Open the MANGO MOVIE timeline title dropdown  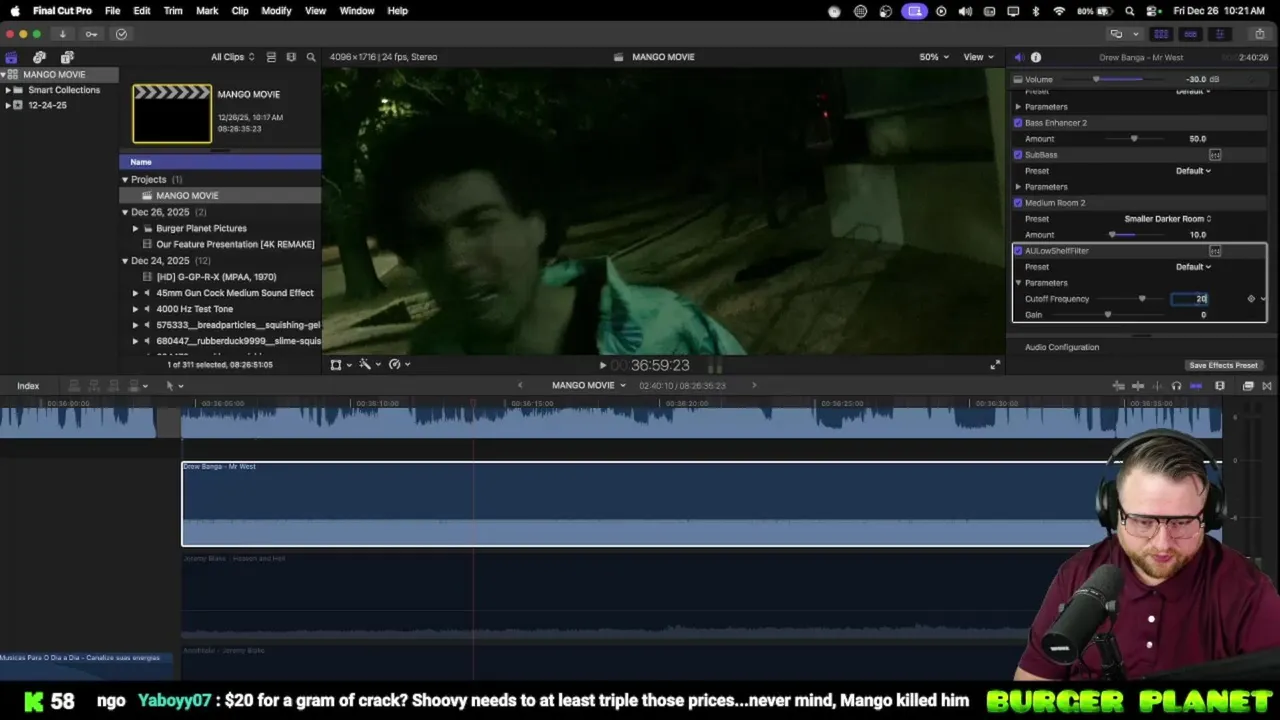coord(588,385)
